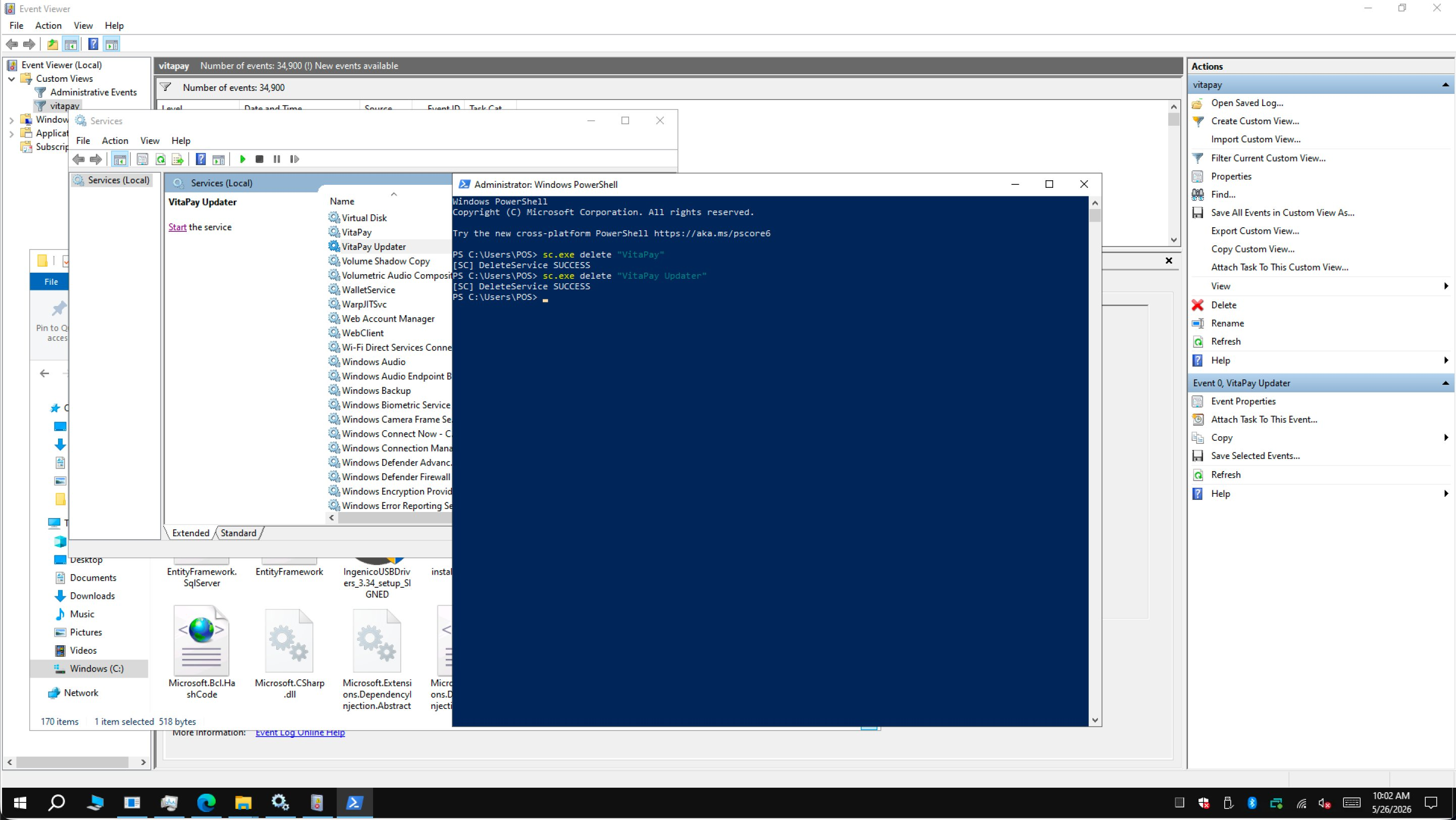
Task: Click Event Properties action
Action: (1243, 401)
